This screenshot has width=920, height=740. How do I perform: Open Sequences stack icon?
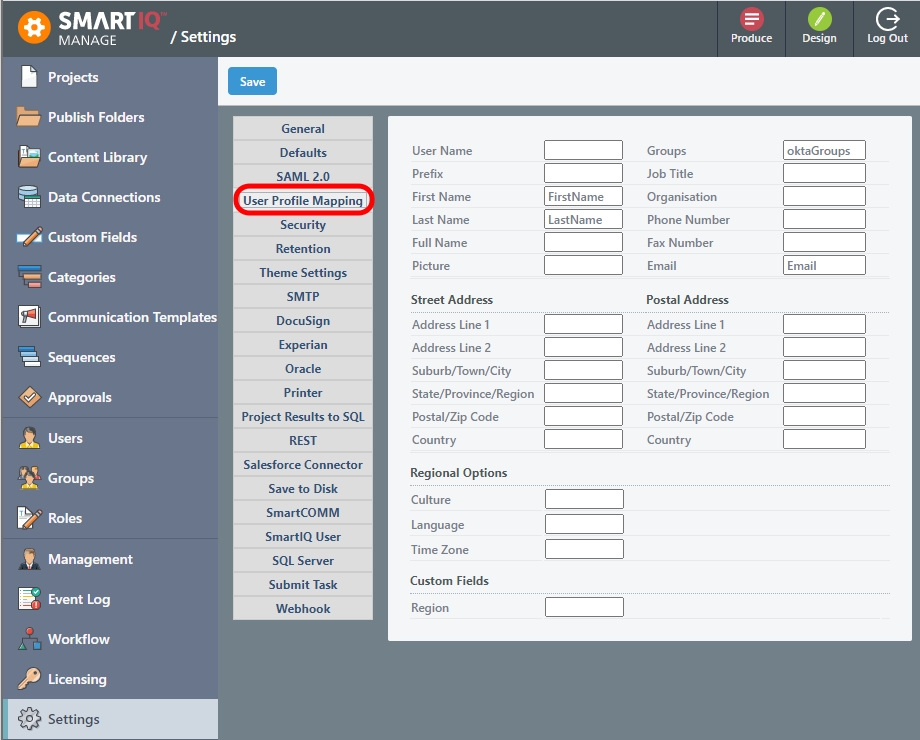click(29, 356)
